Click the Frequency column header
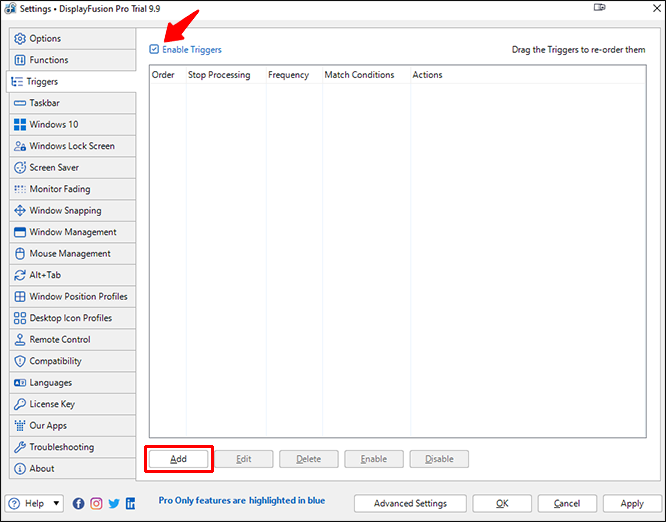Image resolution: width=666 pixels, height=522 pixels. [294, 75]
